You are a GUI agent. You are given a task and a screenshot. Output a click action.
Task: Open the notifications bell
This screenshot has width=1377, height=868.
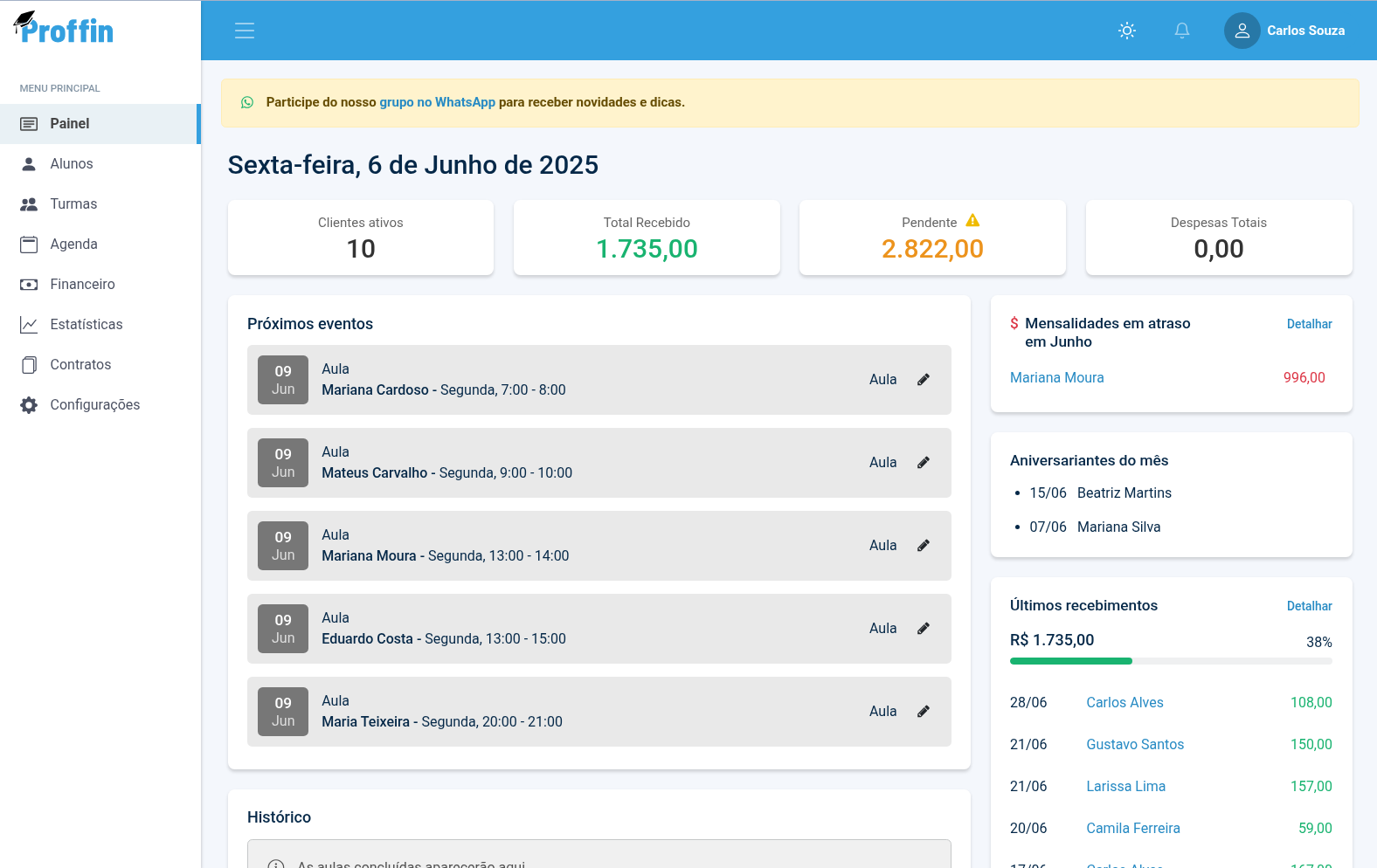click(x=1181, y=31)
